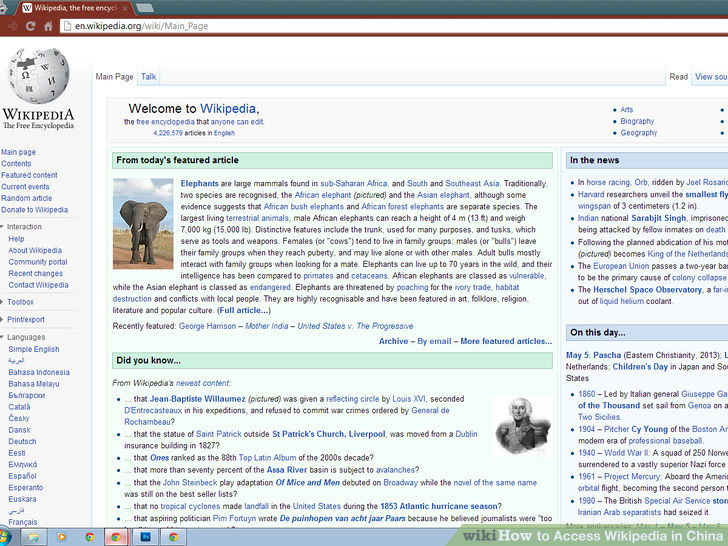Viewport: 728px width, 546px height.
Task: Open Windows Start menu
Action: (x=5, y=537)
